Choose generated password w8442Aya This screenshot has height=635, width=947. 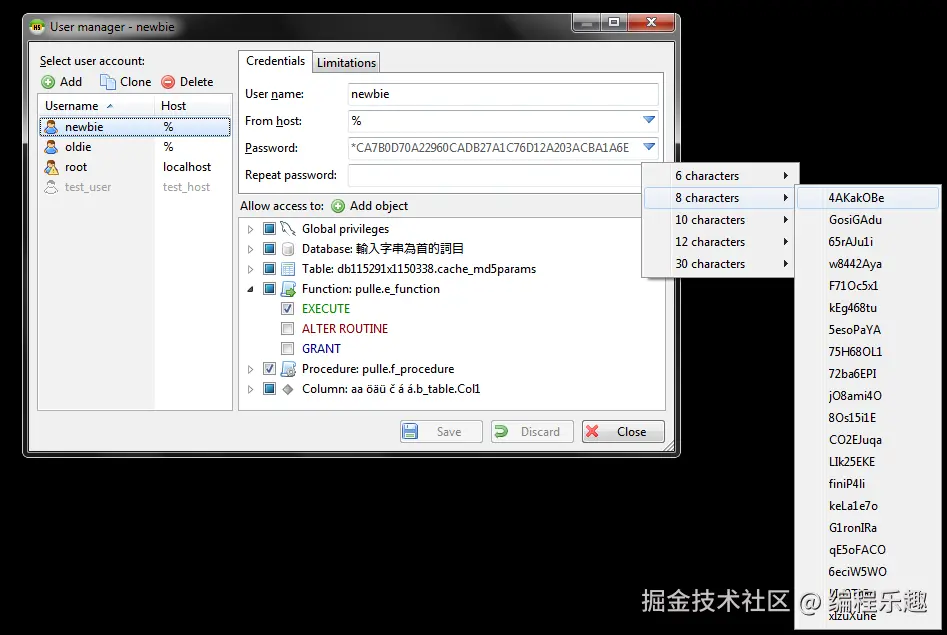868,264
